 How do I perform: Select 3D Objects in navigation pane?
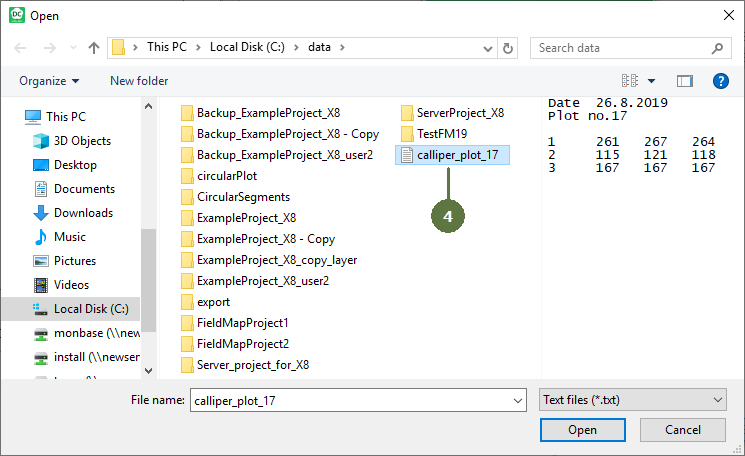pyautogui.click(x=72, y=141)
